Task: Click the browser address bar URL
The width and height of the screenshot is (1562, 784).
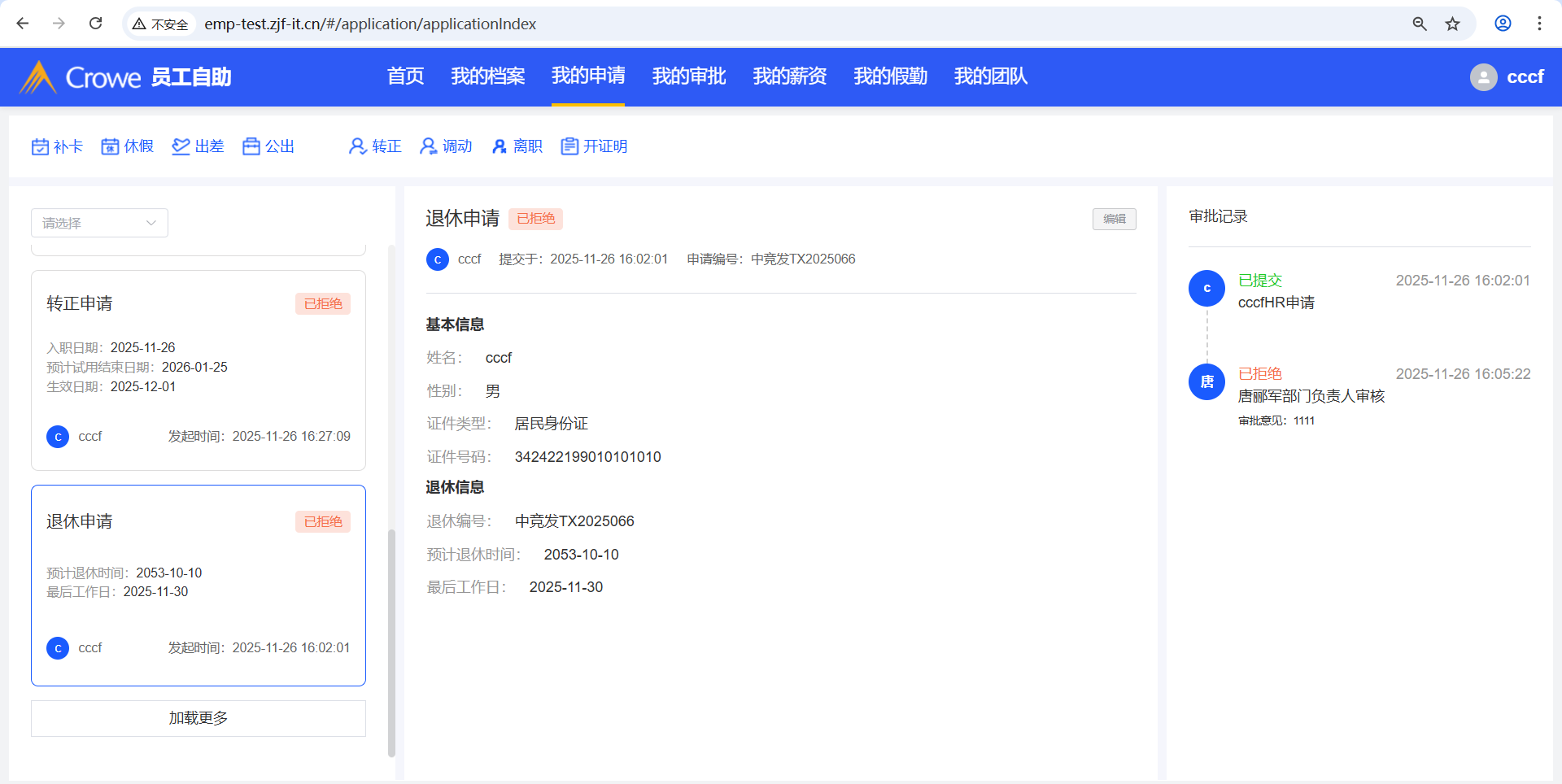Action: point(370,24)
